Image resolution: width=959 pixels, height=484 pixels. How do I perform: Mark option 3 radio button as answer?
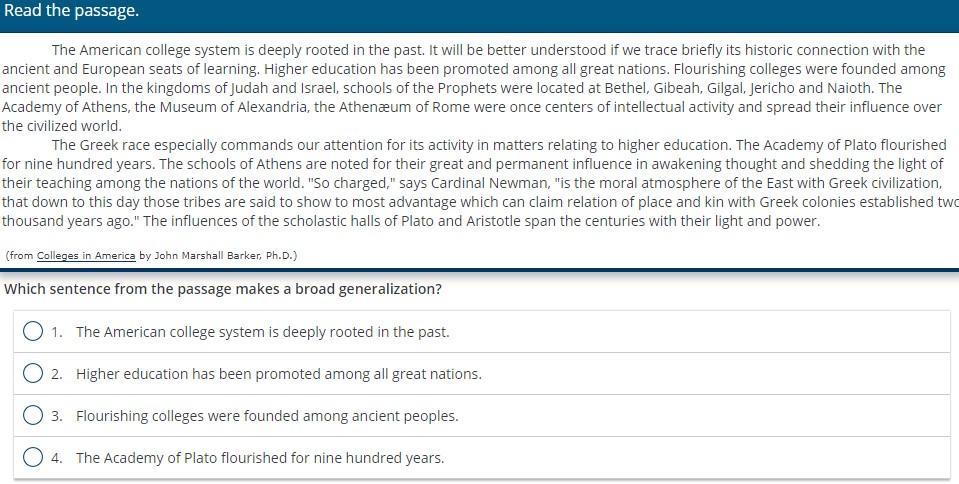click(32, 415)
